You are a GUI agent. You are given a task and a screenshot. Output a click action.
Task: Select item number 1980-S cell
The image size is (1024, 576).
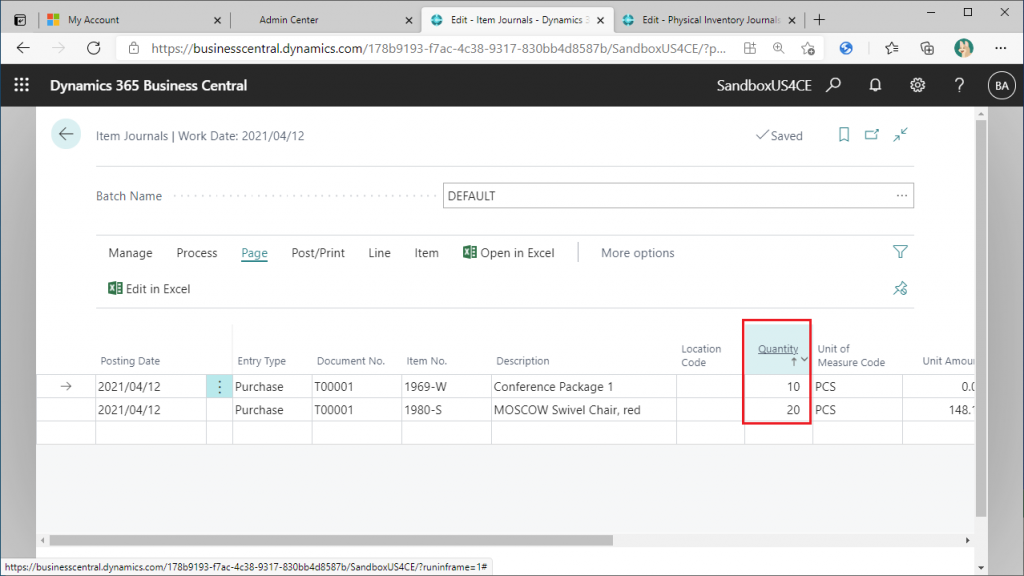[447, 410]
